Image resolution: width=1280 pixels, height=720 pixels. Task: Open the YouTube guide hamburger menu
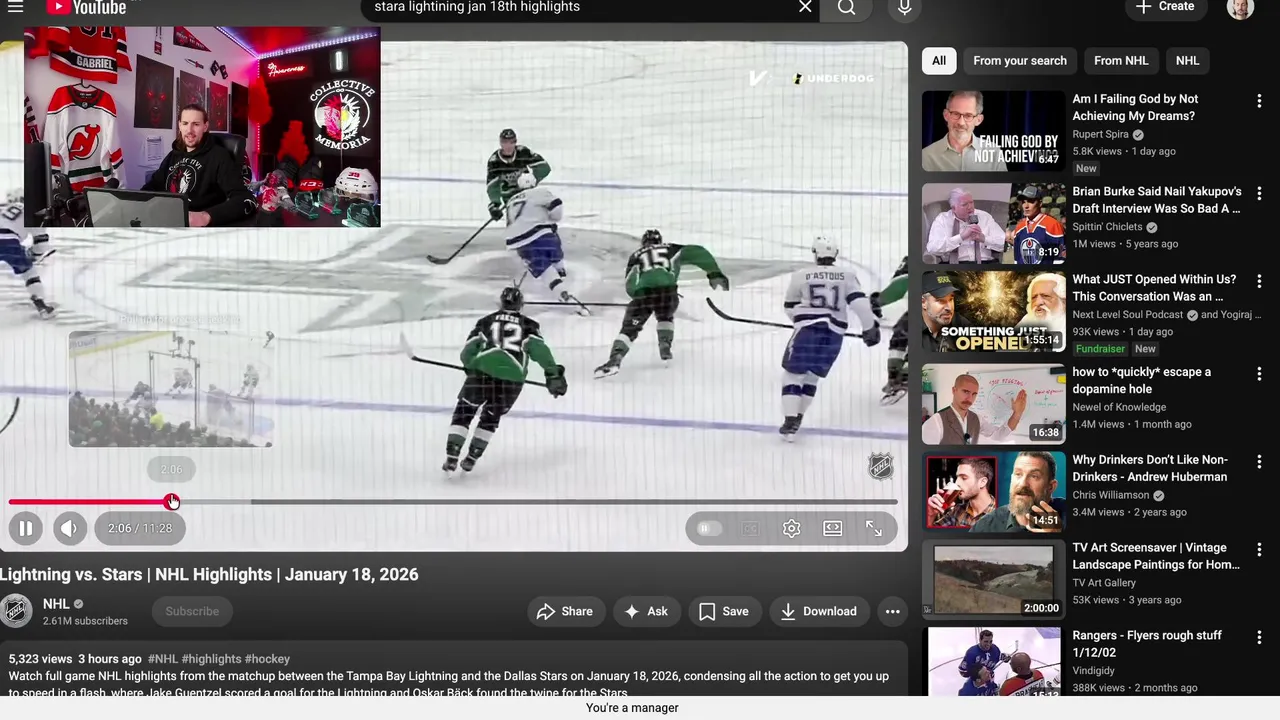[15, 7]
